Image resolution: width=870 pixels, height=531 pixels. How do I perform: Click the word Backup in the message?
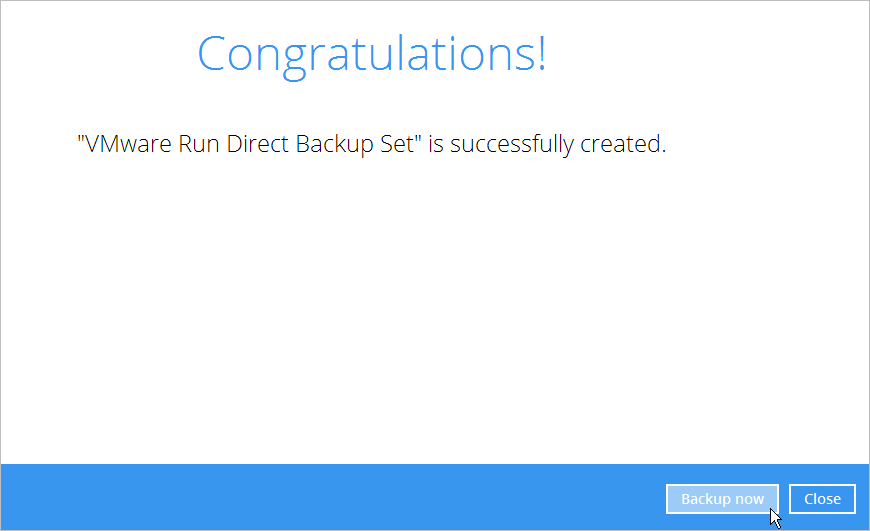(x=335, y=144)
